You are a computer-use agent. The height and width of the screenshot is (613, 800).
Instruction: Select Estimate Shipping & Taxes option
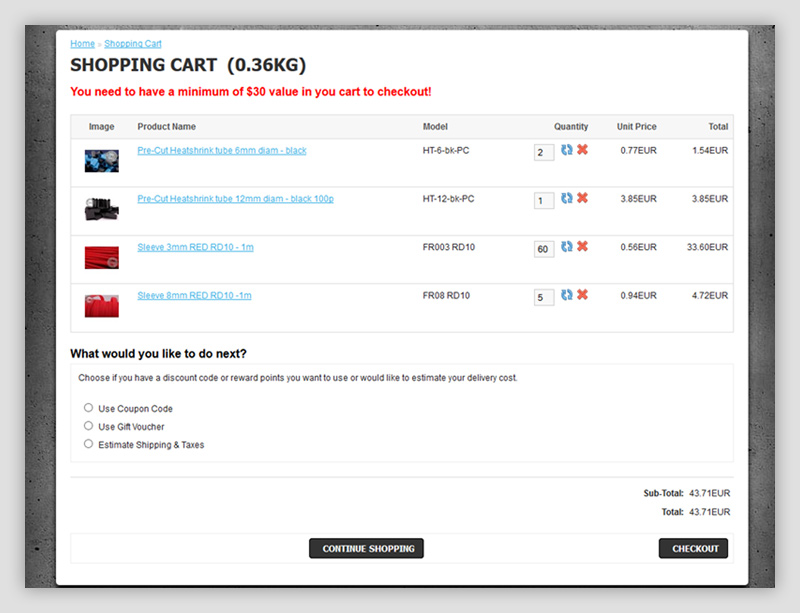(89, 444)
